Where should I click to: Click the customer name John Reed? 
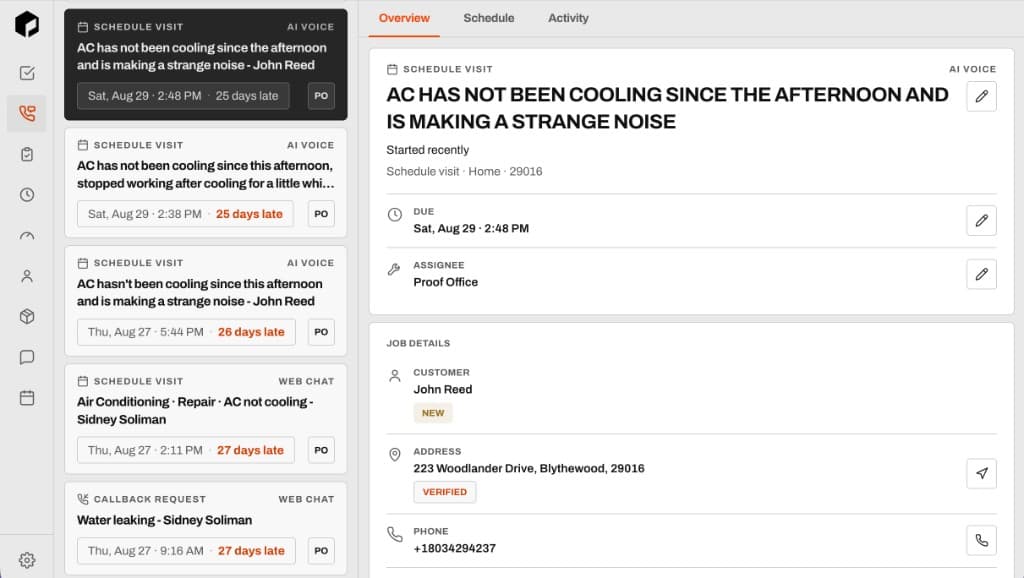(443, 389)
